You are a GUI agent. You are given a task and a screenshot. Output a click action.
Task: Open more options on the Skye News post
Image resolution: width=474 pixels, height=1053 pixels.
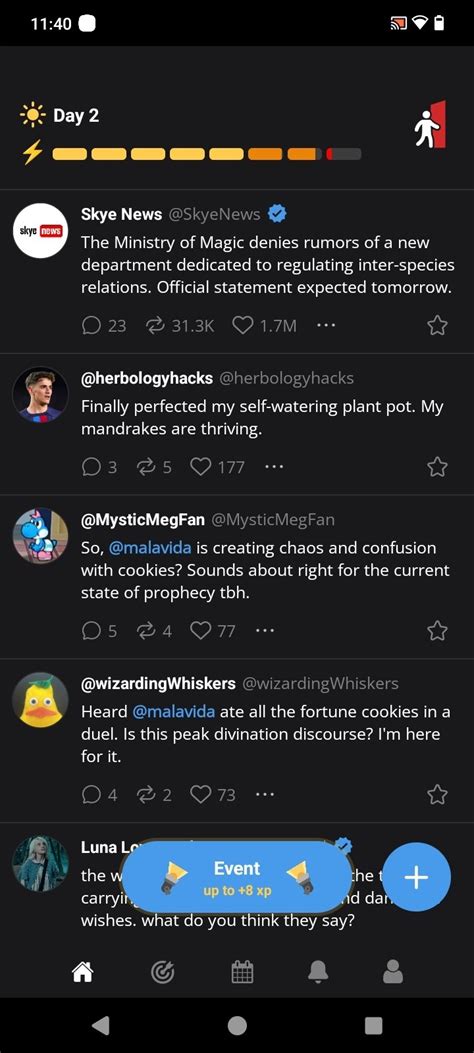click(x=326, y=326)
